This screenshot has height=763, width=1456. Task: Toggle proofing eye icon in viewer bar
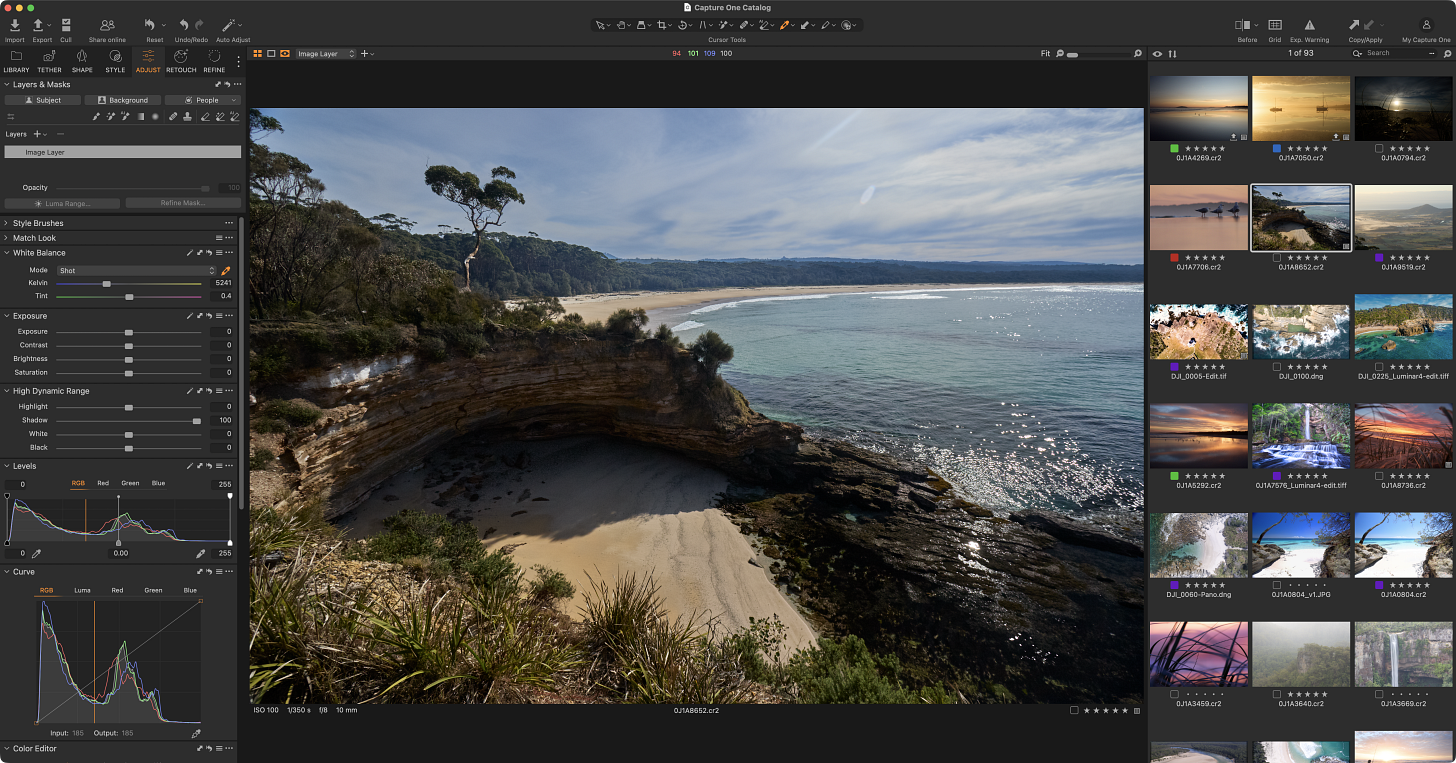[285, 53]
